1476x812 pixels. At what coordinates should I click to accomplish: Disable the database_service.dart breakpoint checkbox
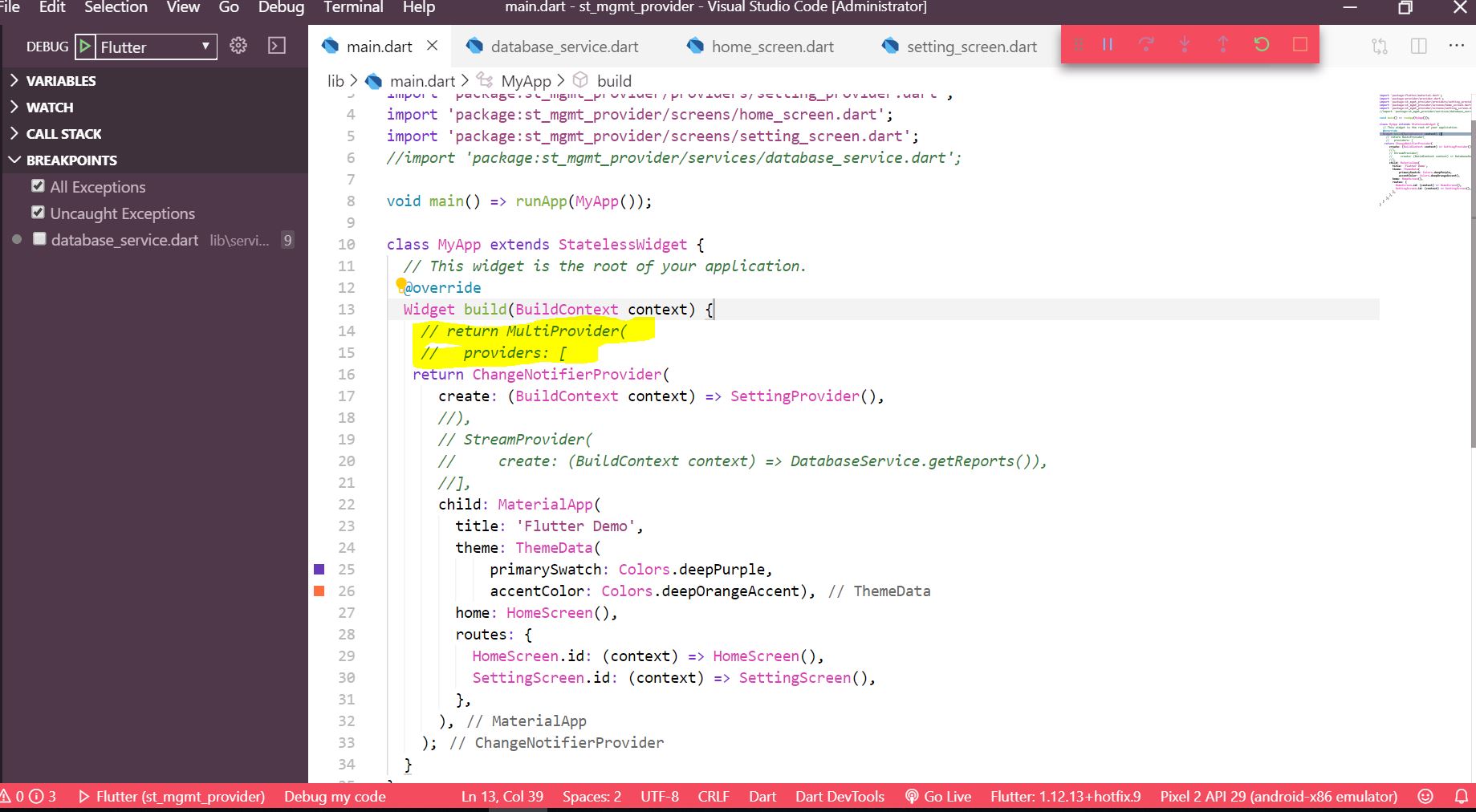39,239
